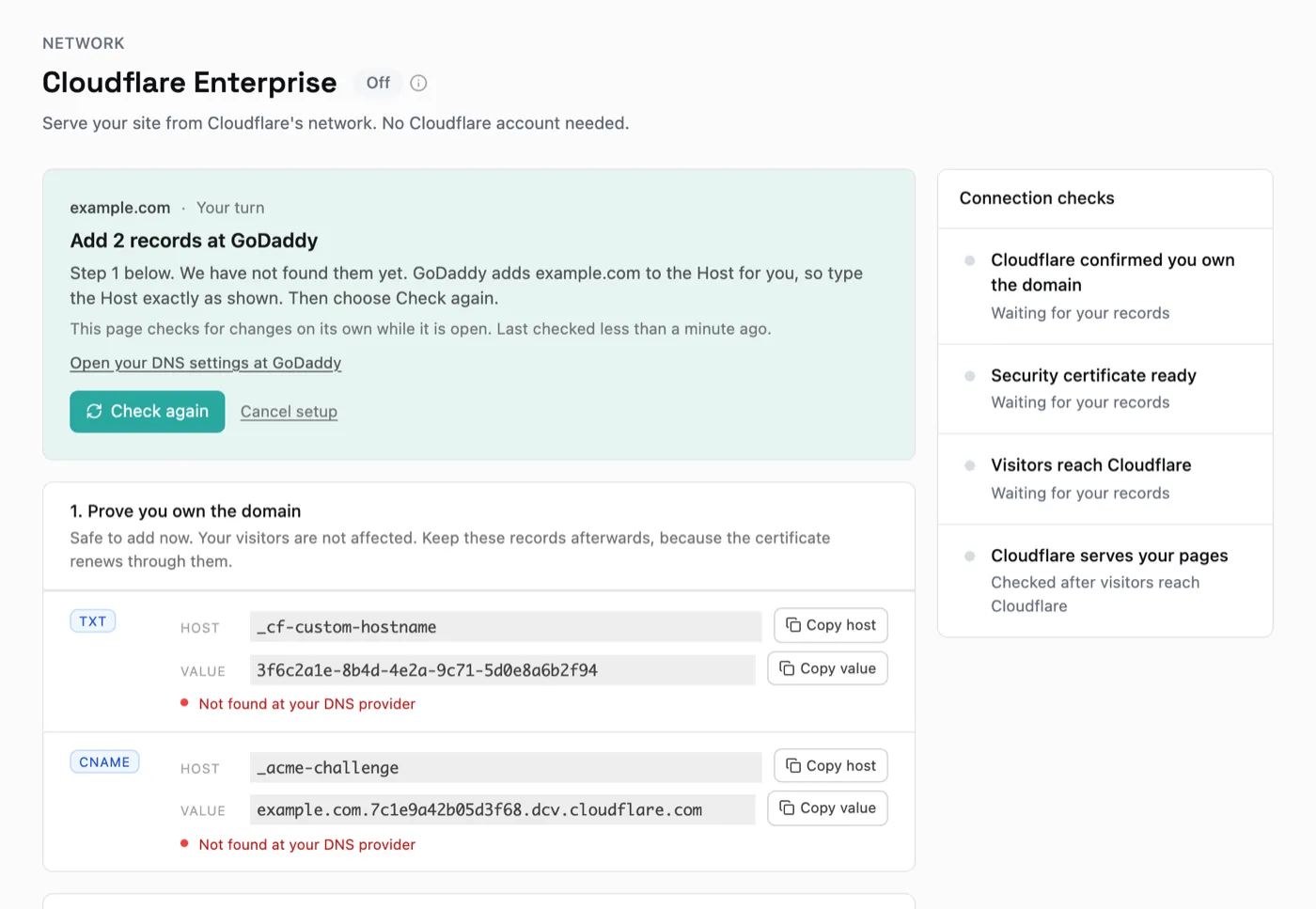This screenshot has width=1316, height=909.
Task: Click the status dot beside Cloudflare confirmed ownership
Action: 970,260
